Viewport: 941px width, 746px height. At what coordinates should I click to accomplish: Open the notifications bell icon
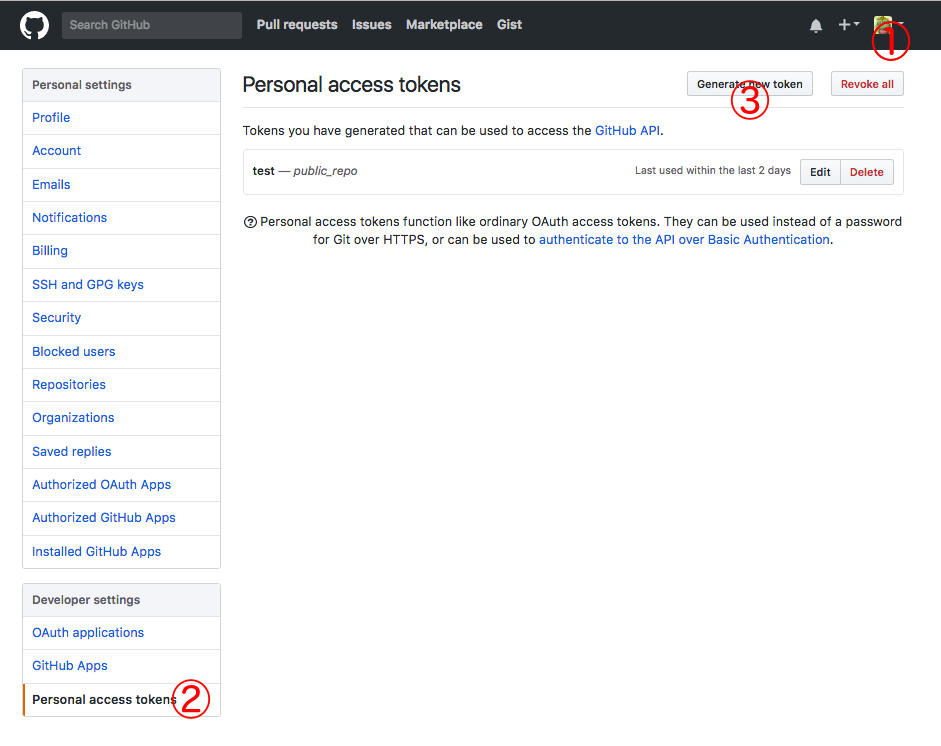(816, 25)
